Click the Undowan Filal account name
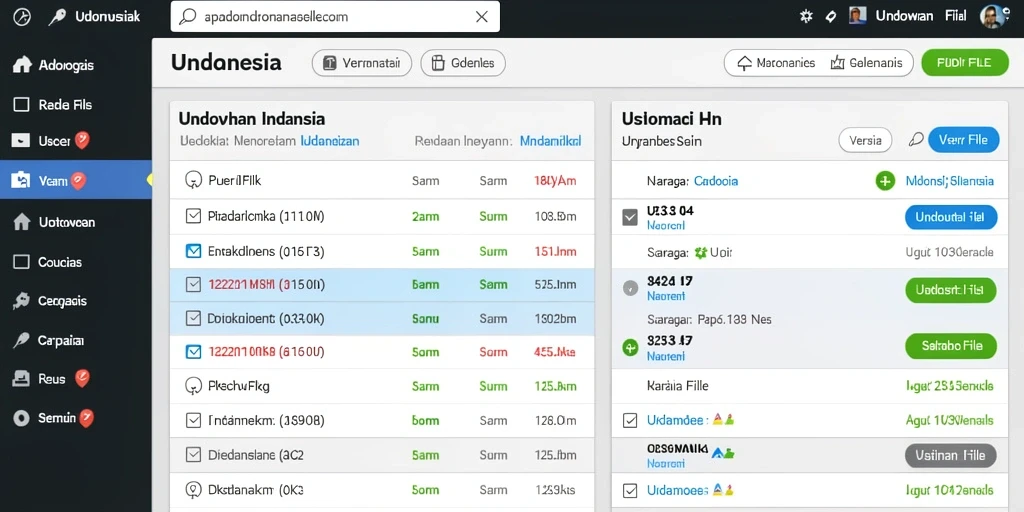1024x512 pixels. (921, 16)
